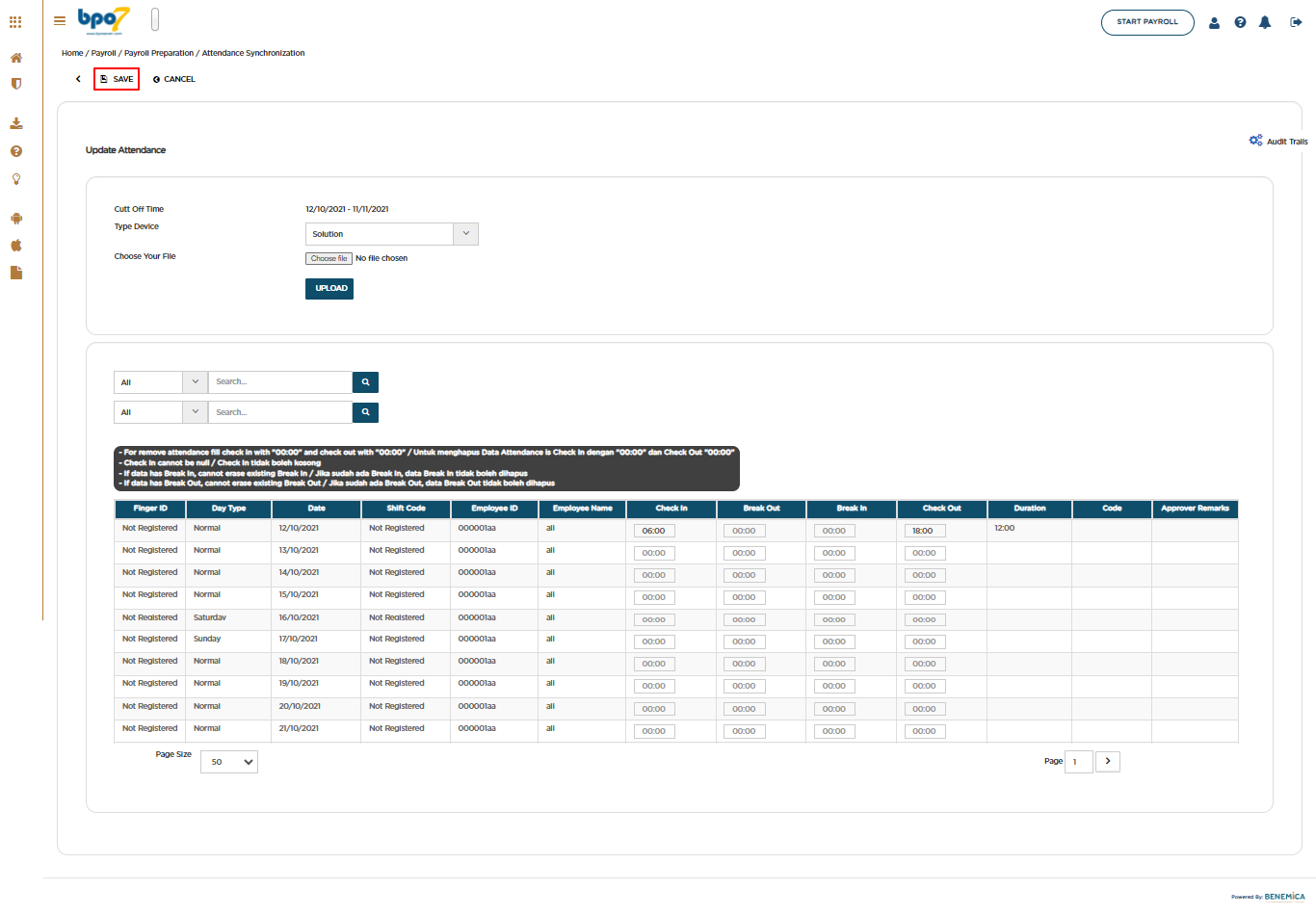Edit Break Out time for 17/10/2021 Sunday
The image size is (1316, 916).
click(745, 641)
